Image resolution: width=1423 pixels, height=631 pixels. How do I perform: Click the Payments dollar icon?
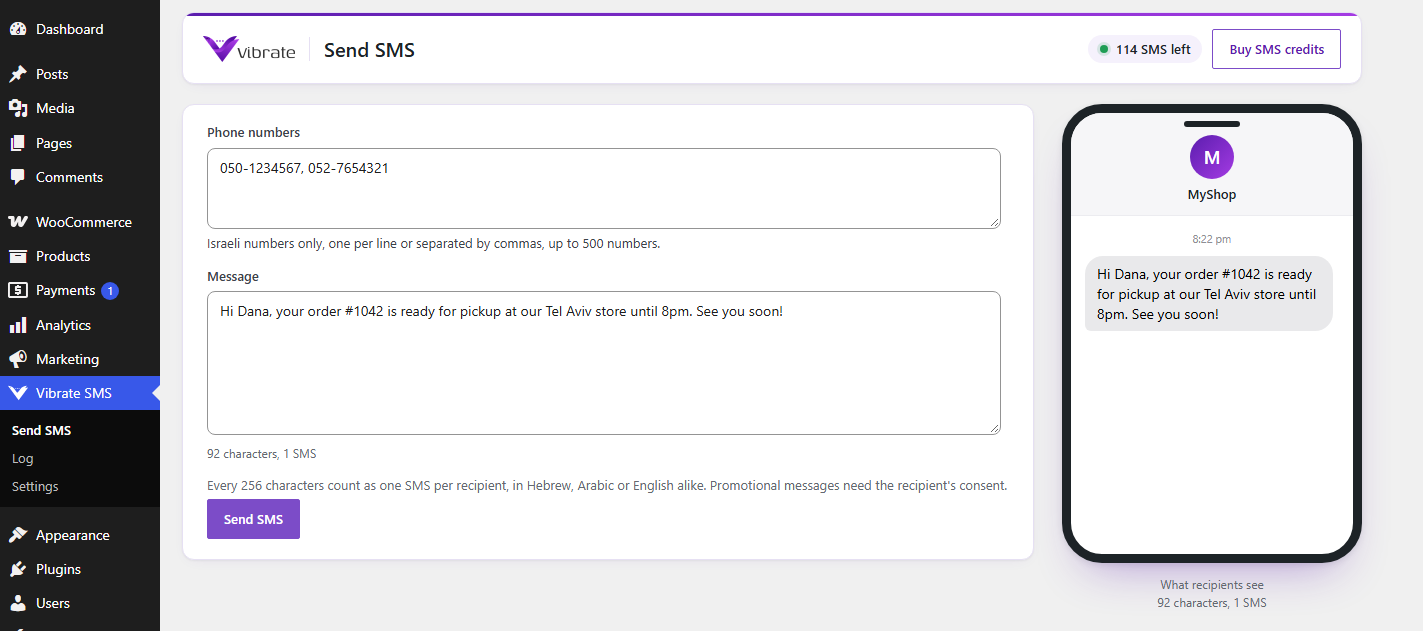click(18, 290)
